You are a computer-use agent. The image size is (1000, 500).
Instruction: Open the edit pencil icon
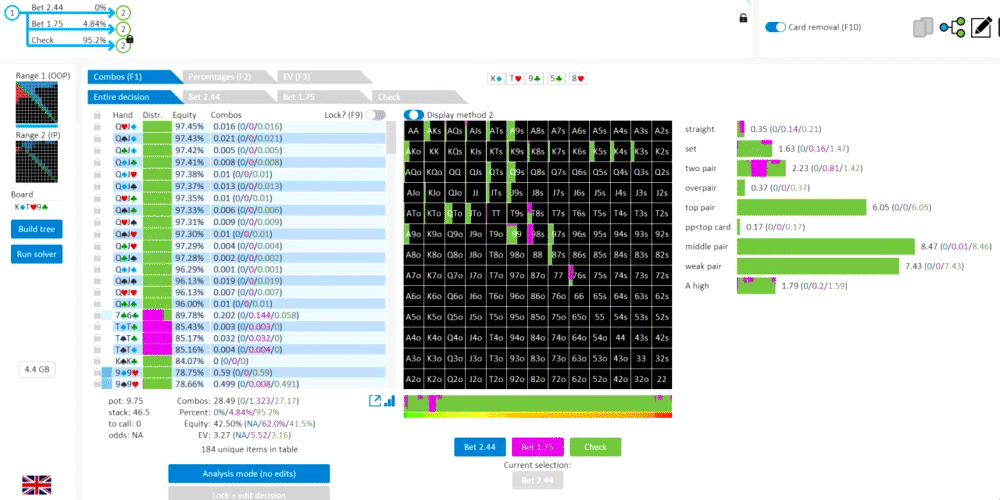(980, 28)
